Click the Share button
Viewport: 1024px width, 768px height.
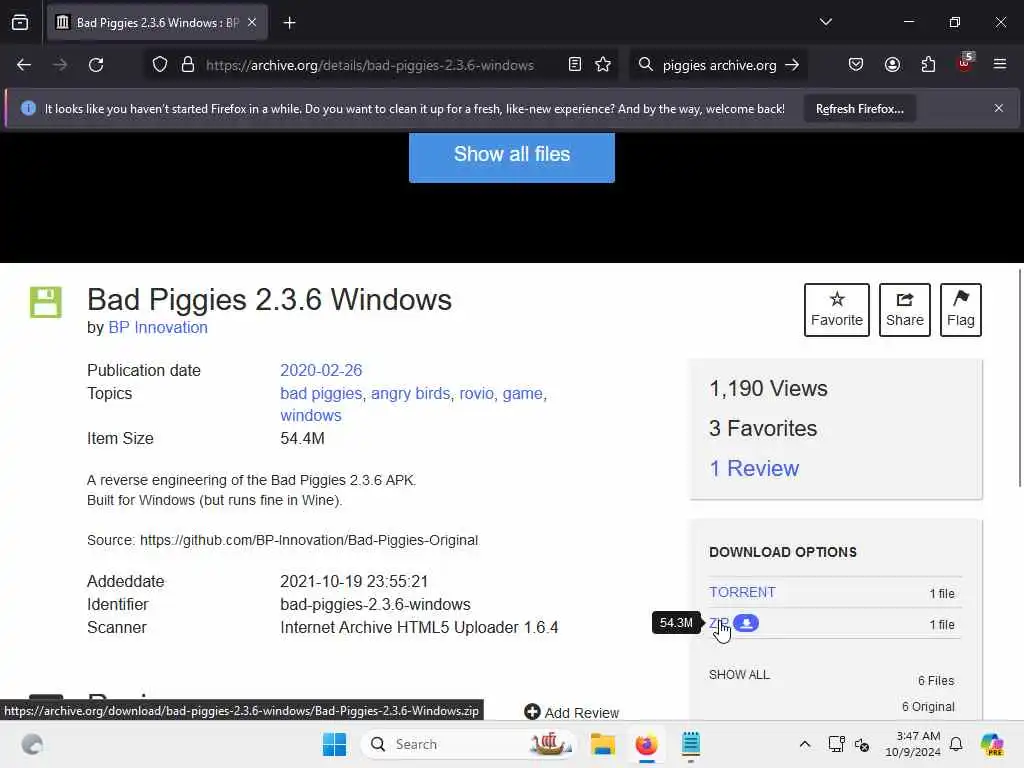(x=904, y=310)
